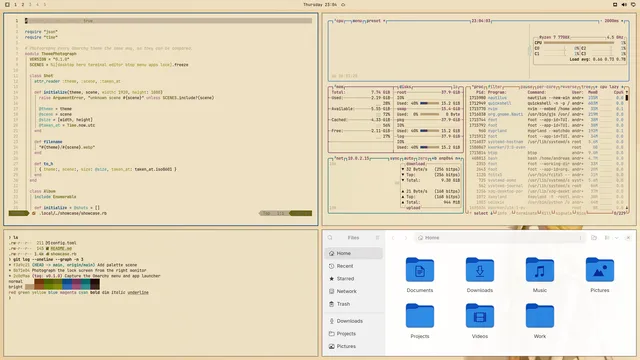The height and width of the screenshot is (360, 640).
Task: Switch to workspace 3 in the top bar
Action: point(30,4)
